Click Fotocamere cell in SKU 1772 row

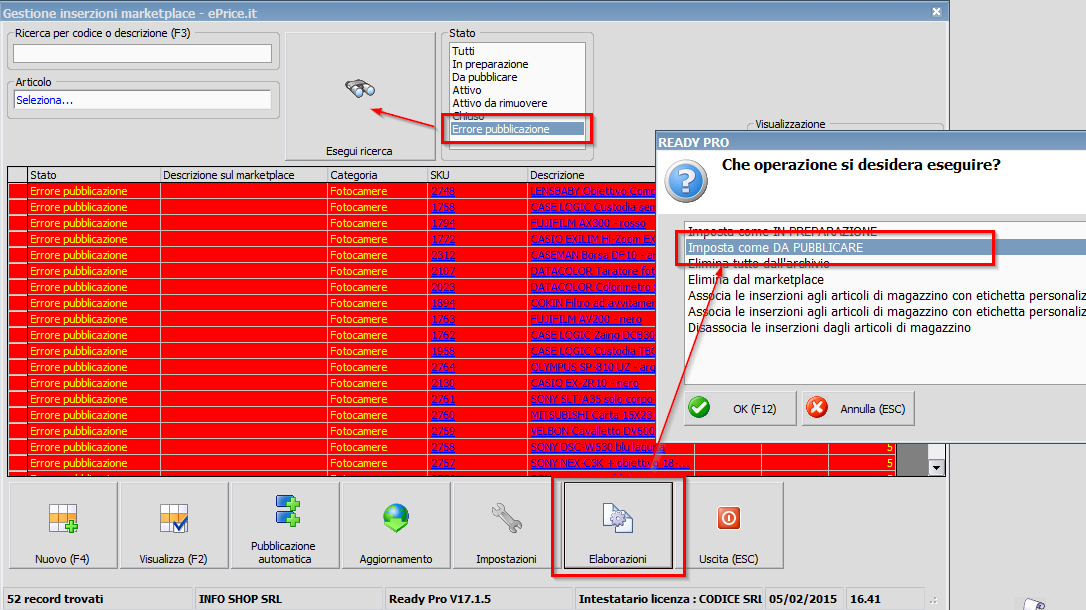click(x=377, y=239)
